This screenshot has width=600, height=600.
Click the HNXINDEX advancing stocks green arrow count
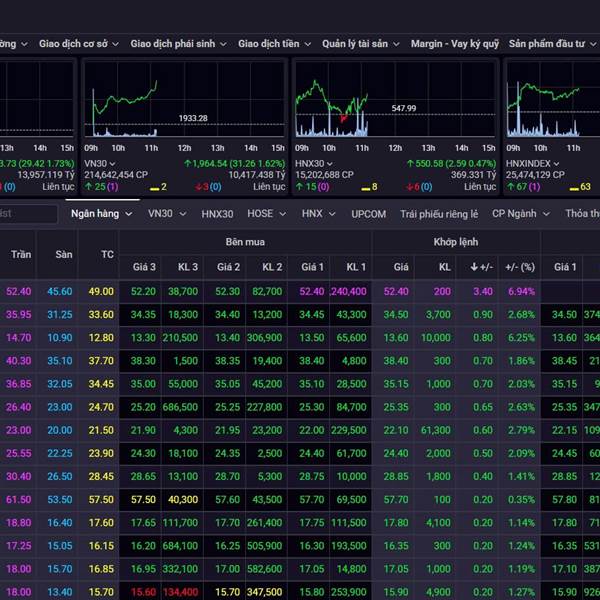(x=525, y=187)
